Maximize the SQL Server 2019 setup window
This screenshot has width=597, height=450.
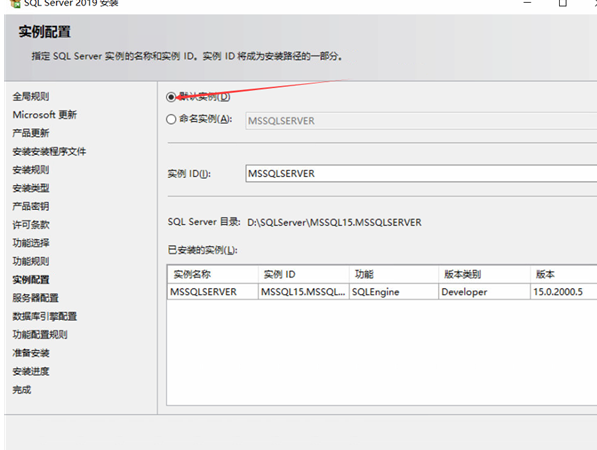[x=563, y=3]
